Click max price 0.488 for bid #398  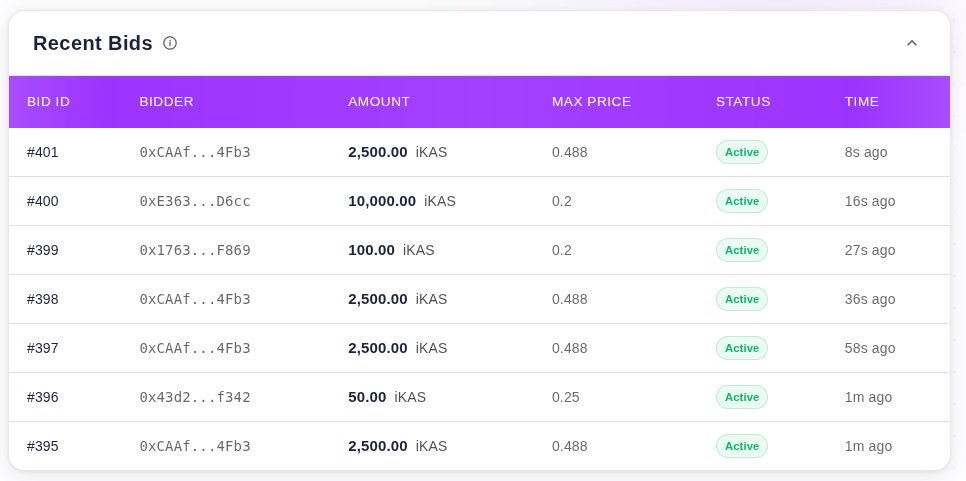(x=570, y=299)
